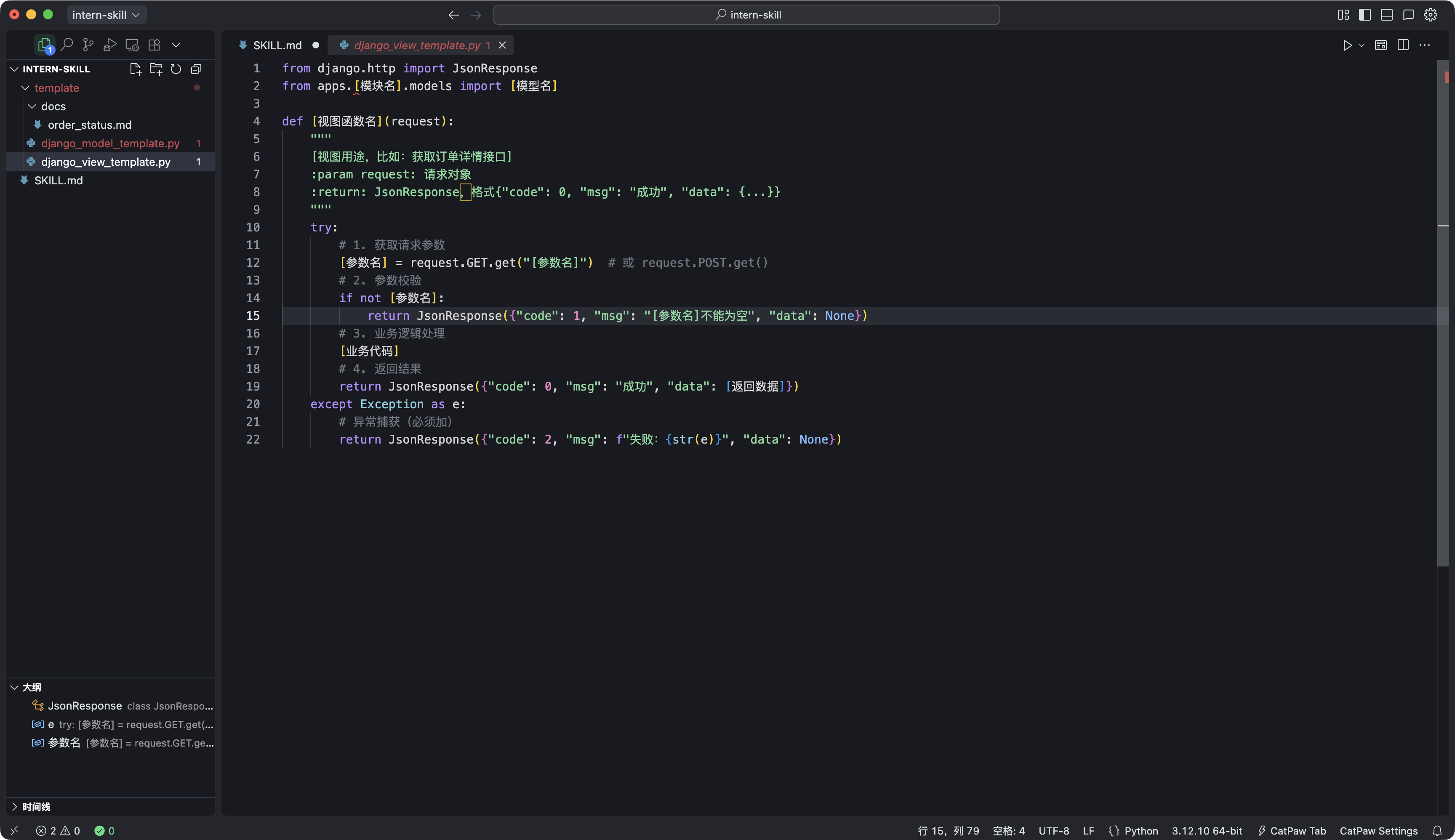
Task: Open the Source Control view icon
Action: pos(88,45)
